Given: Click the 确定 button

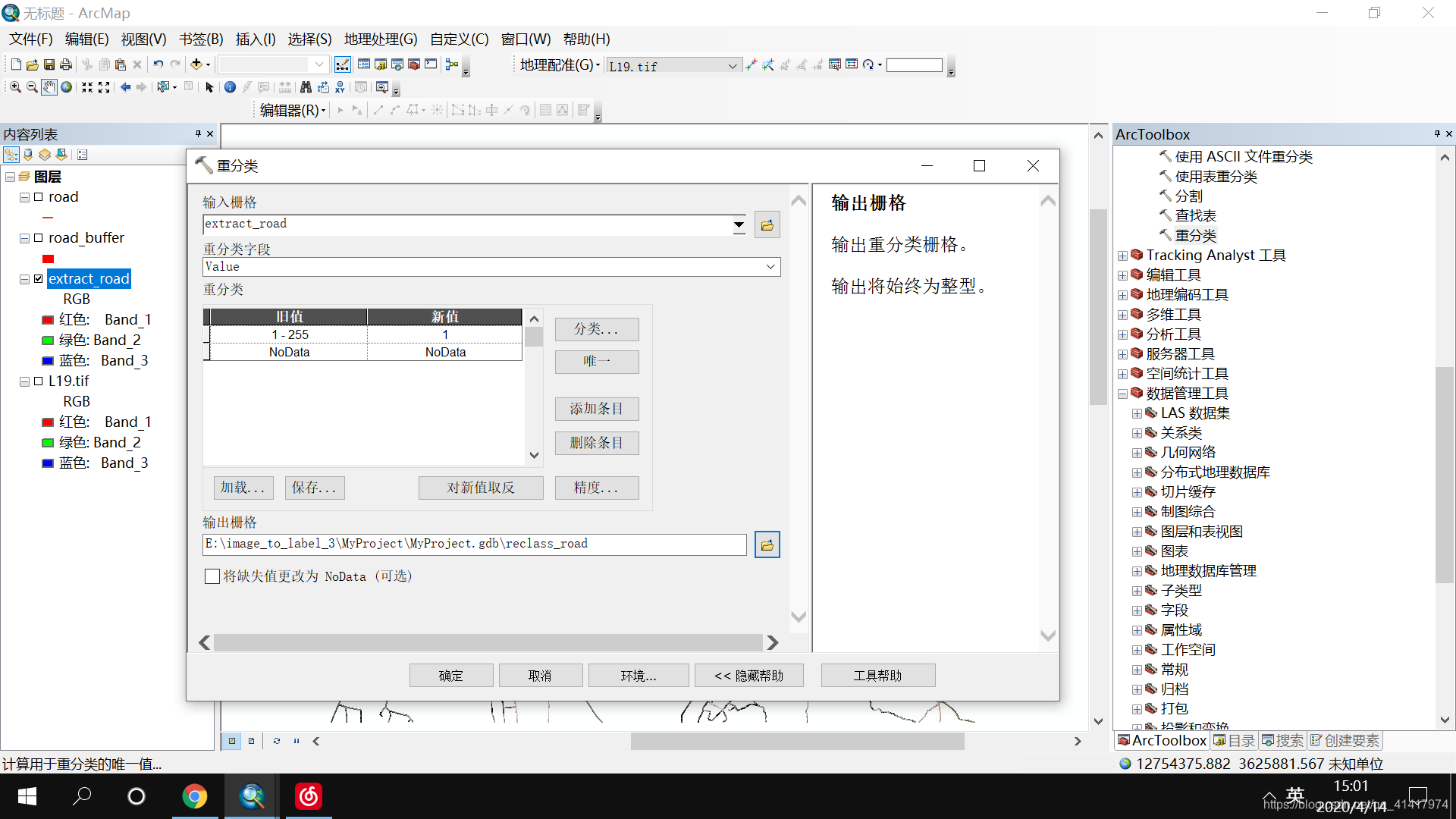Looking at the screenshot, I should click(450, 676).
